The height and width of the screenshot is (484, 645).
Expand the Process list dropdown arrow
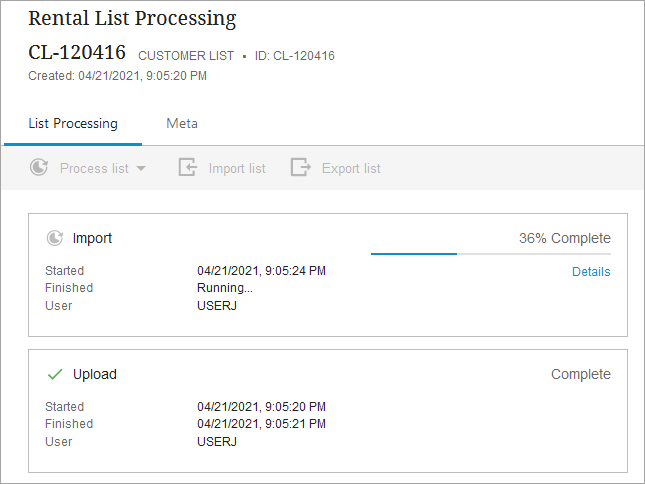point(141,169)
